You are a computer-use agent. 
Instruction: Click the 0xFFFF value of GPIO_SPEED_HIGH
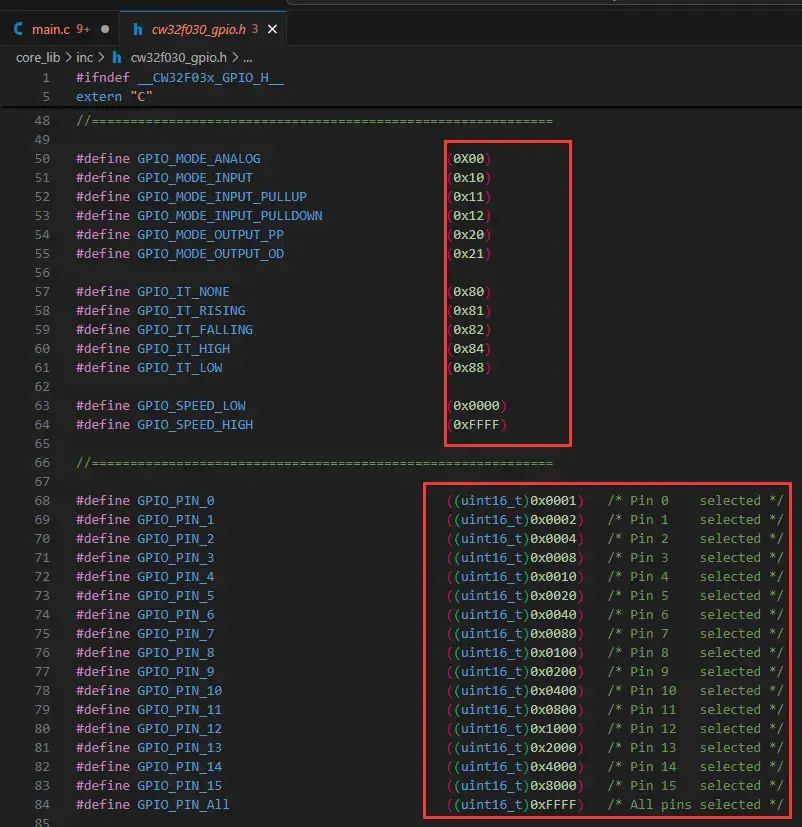click(476, 425)
